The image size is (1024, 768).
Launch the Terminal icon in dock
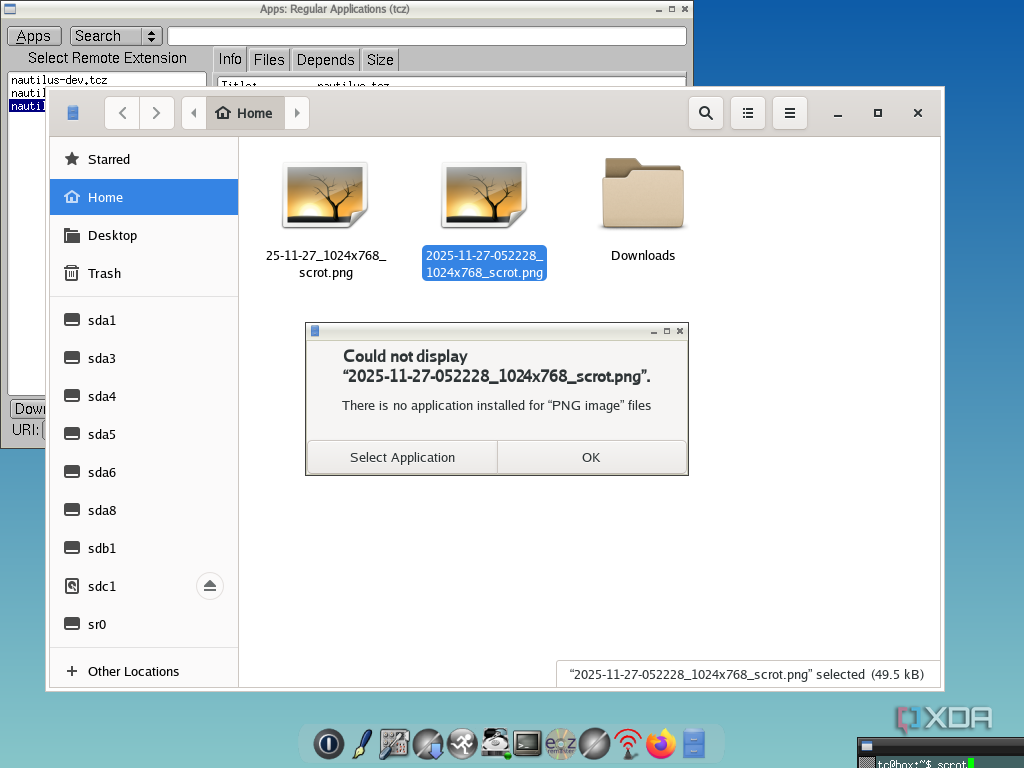pos(527,744)
